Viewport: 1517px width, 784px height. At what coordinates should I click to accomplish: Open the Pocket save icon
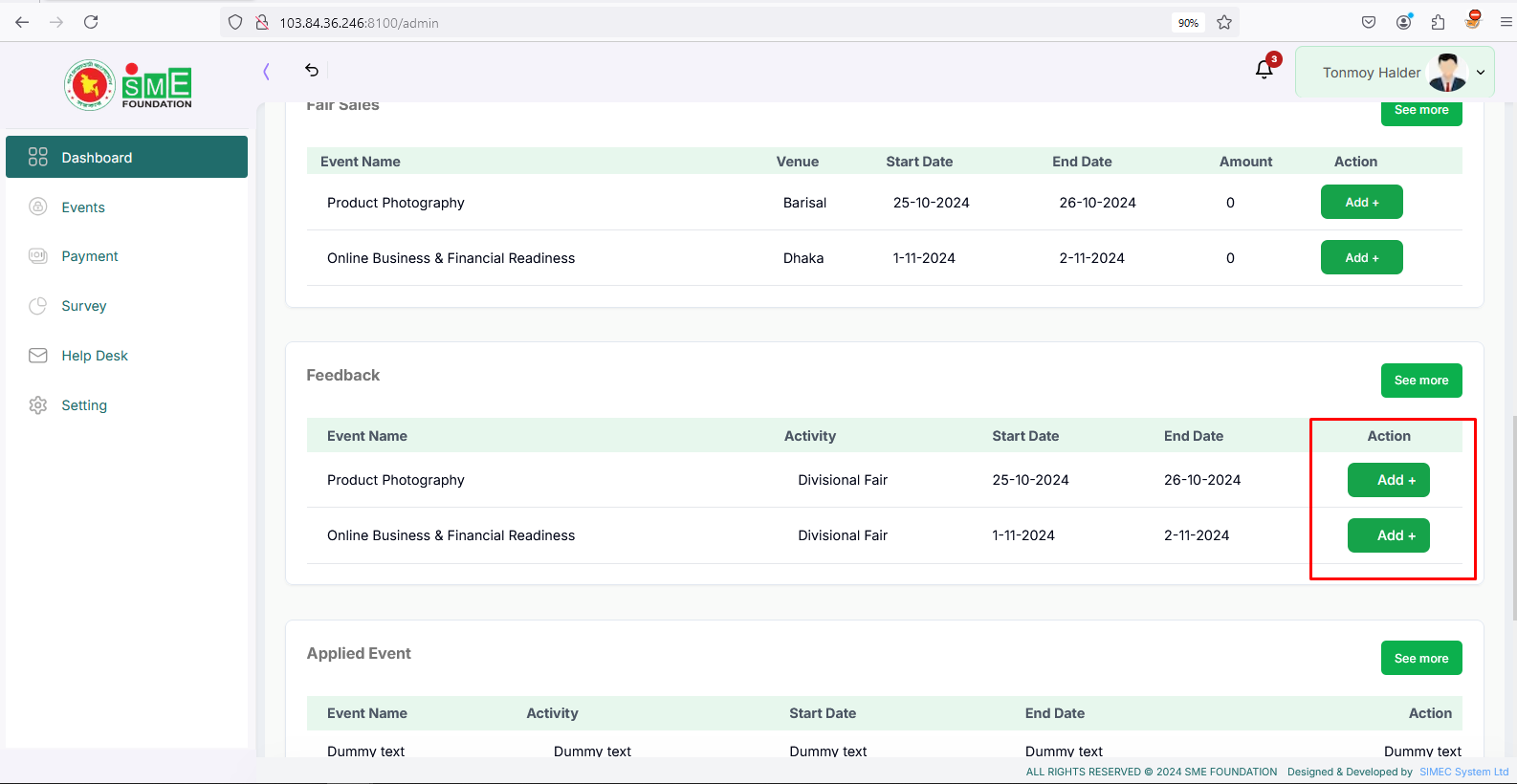[x=1369, y=22]
